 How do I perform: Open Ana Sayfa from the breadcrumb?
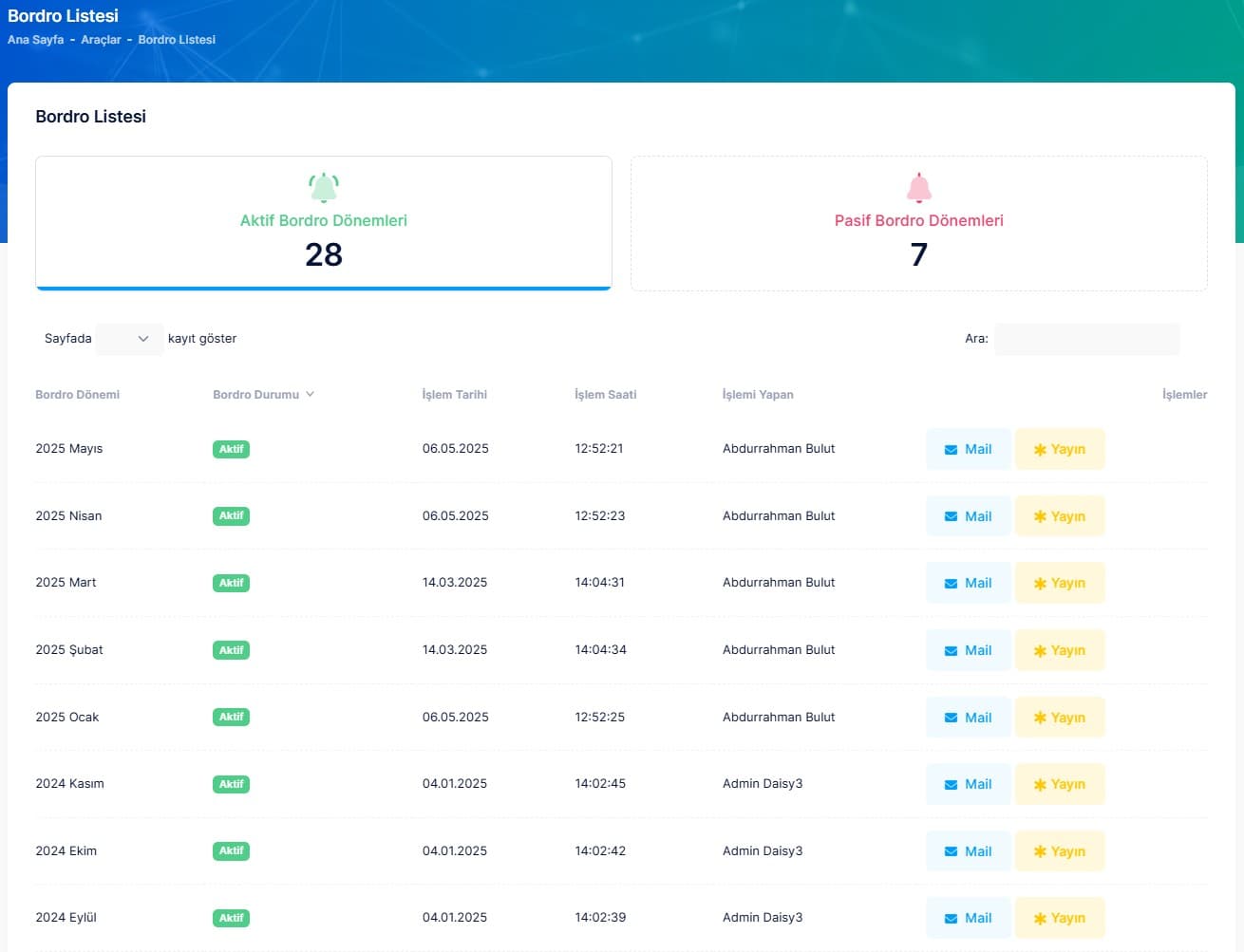point(35,39)
